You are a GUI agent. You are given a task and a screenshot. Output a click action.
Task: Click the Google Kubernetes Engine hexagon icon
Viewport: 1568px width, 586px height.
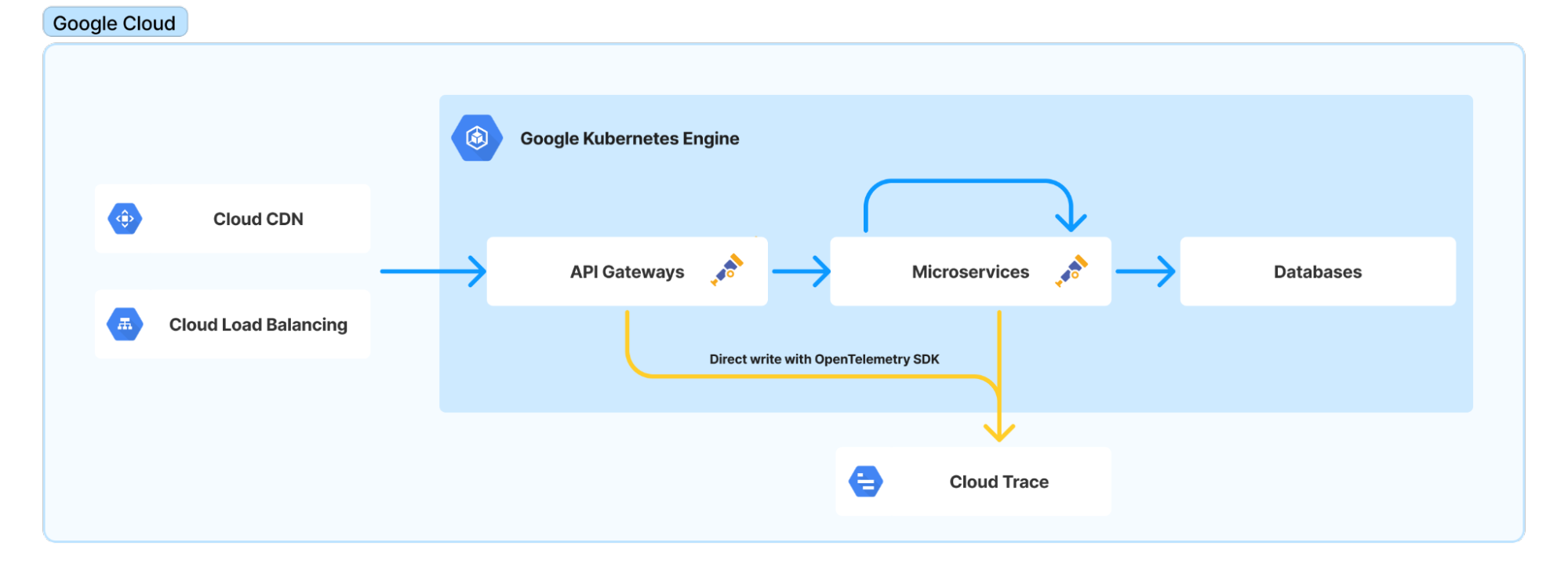[477, 138]
